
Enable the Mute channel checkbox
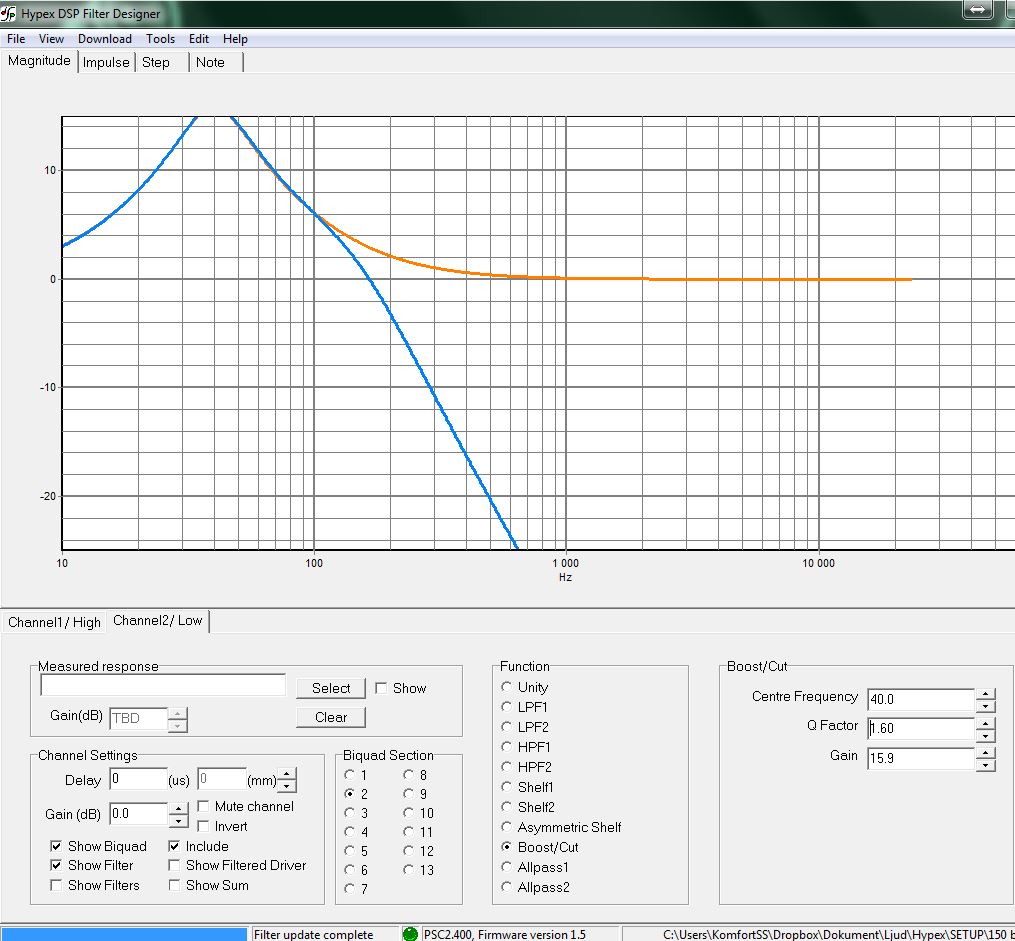[204, 807]
